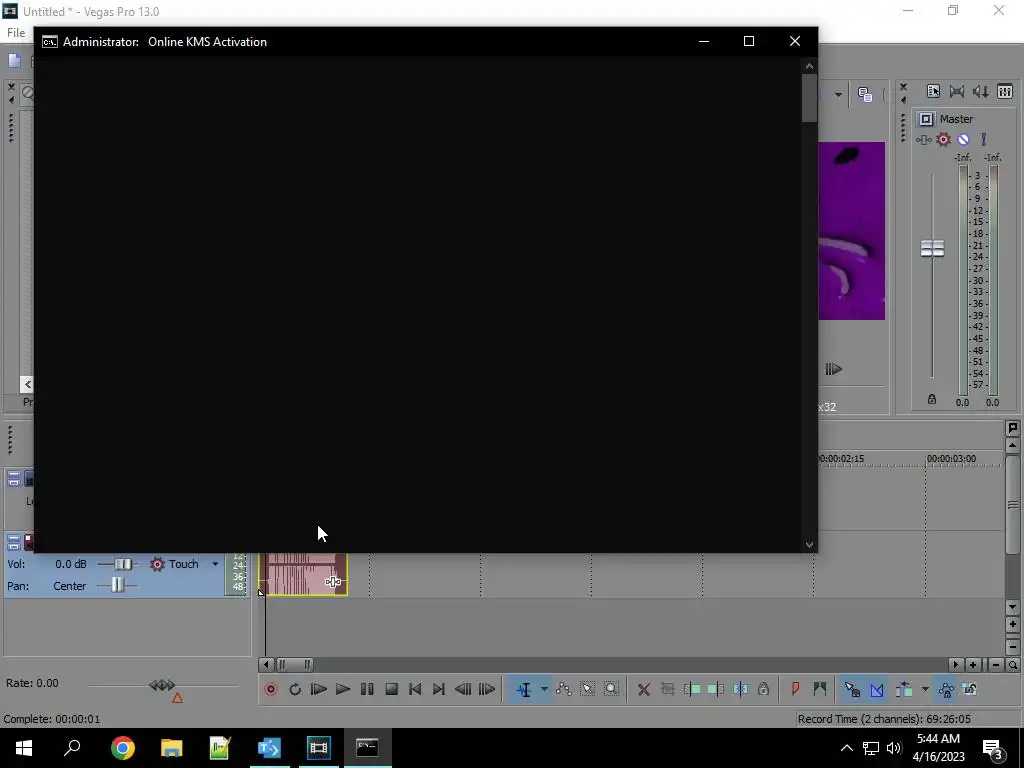Toggle Lock Envelopes to Events icon

click(x=946, y=689)
